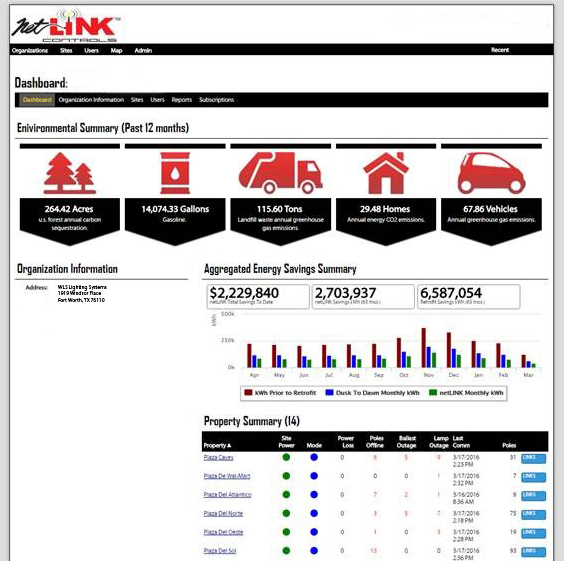Click Site Power column header
The height and width of the screenshot is (561, 564).
click(286, 442)
